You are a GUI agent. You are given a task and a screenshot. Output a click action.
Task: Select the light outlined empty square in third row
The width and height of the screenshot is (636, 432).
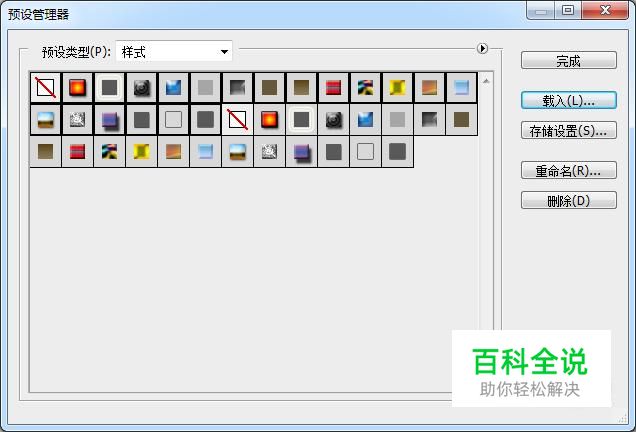click(365, 152)
